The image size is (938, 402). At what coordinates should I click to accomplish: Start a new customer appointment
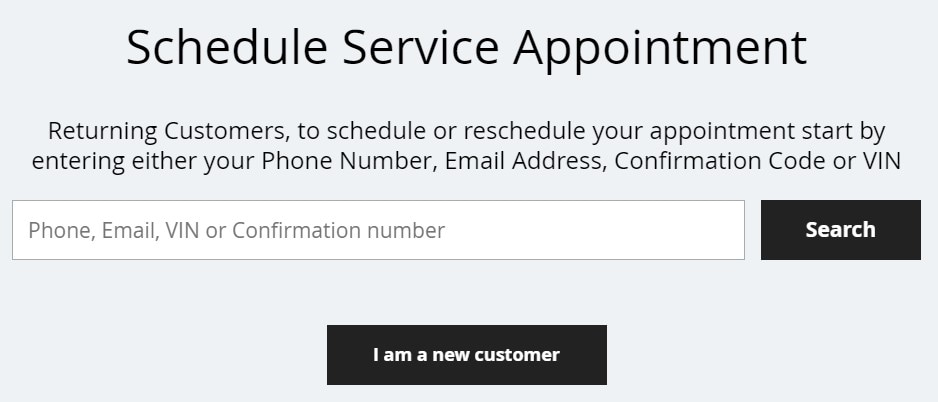[467, 355]
